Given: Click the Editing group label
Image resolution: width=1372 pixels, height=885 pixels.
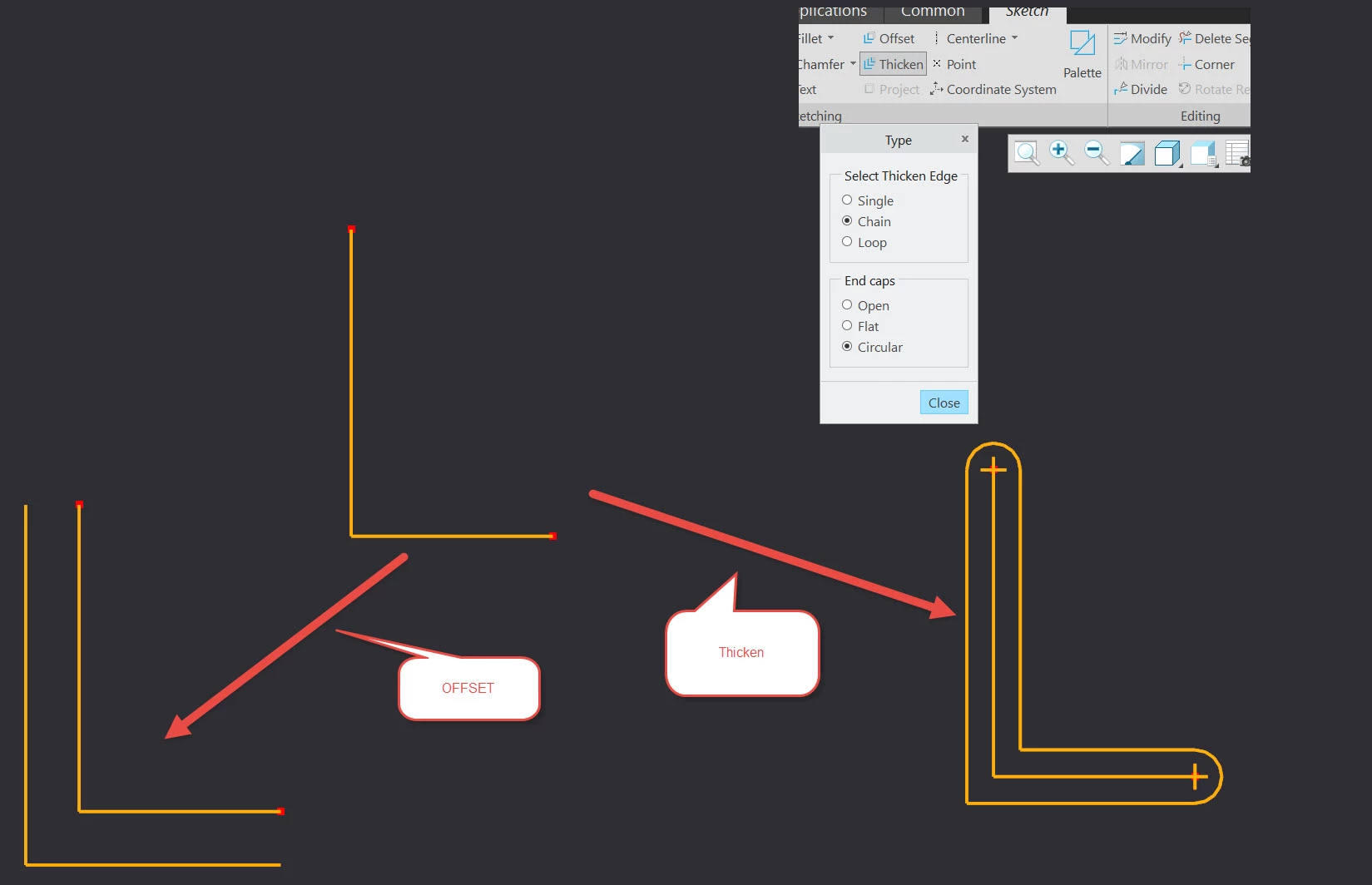Looking at the screenshot, I should click(x=1200, y=116).
